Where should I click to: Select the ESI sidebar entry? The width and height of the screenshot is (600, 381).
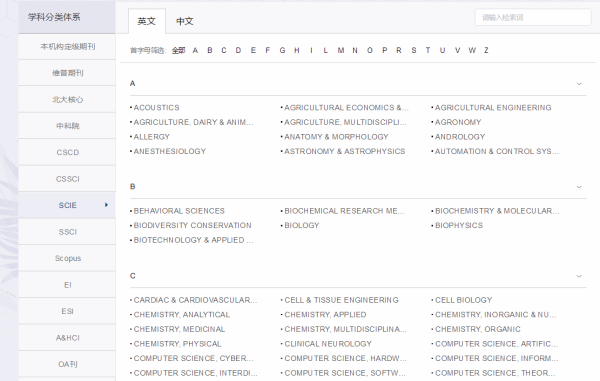click(x=67, y=311)
